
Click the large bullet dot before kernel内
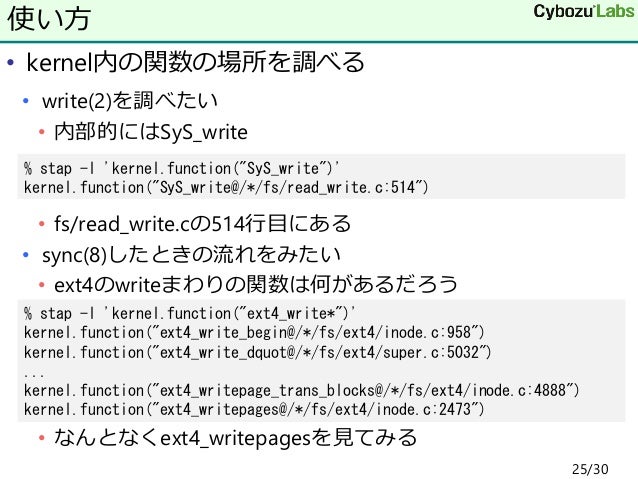point(11,63)
